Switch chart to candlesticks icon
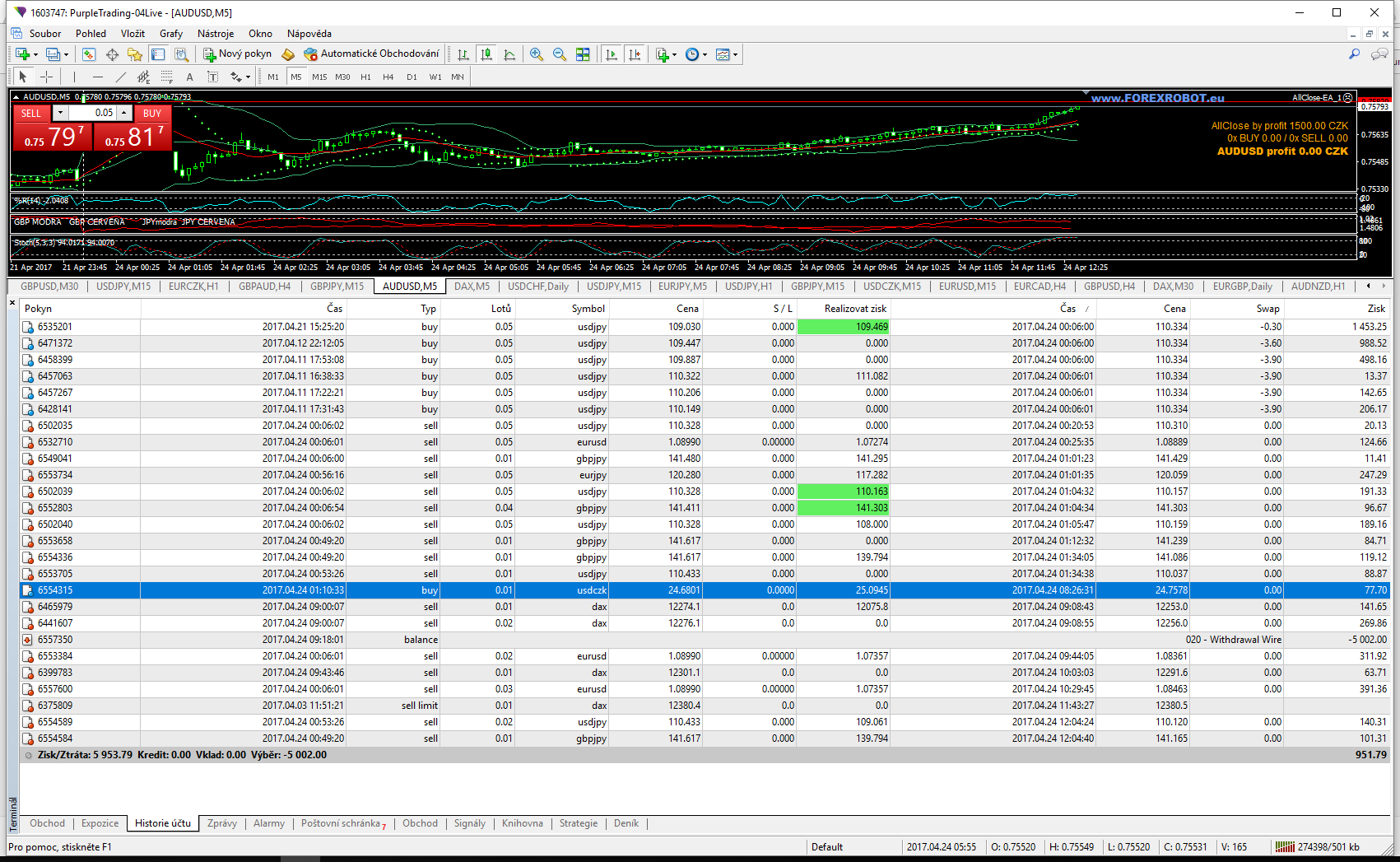1400x862 pixels. pyautogui.click(x=486, y=54)
